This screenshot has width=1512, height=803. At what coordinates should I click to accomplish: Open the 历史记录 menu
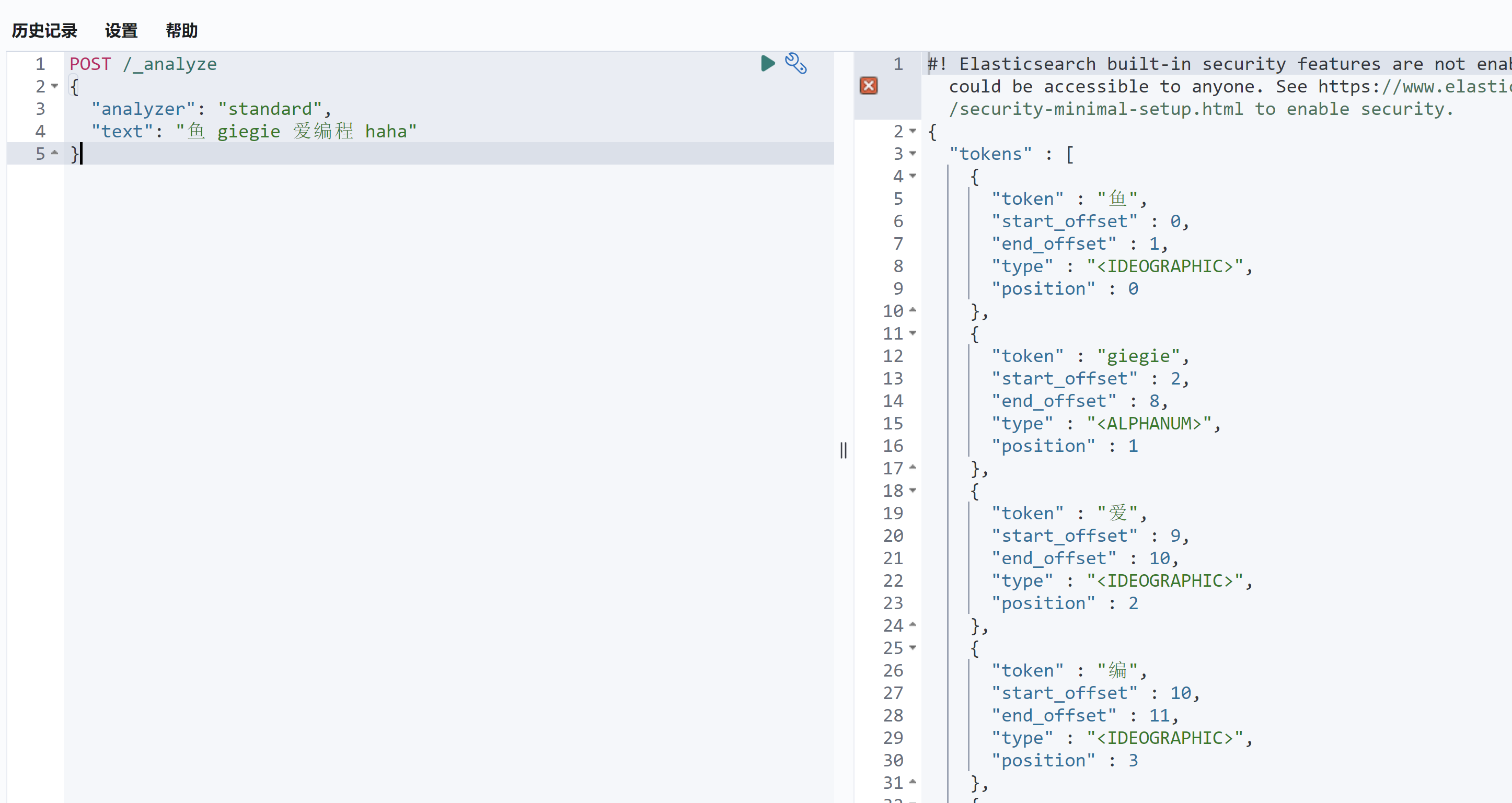tap(44, 30)
